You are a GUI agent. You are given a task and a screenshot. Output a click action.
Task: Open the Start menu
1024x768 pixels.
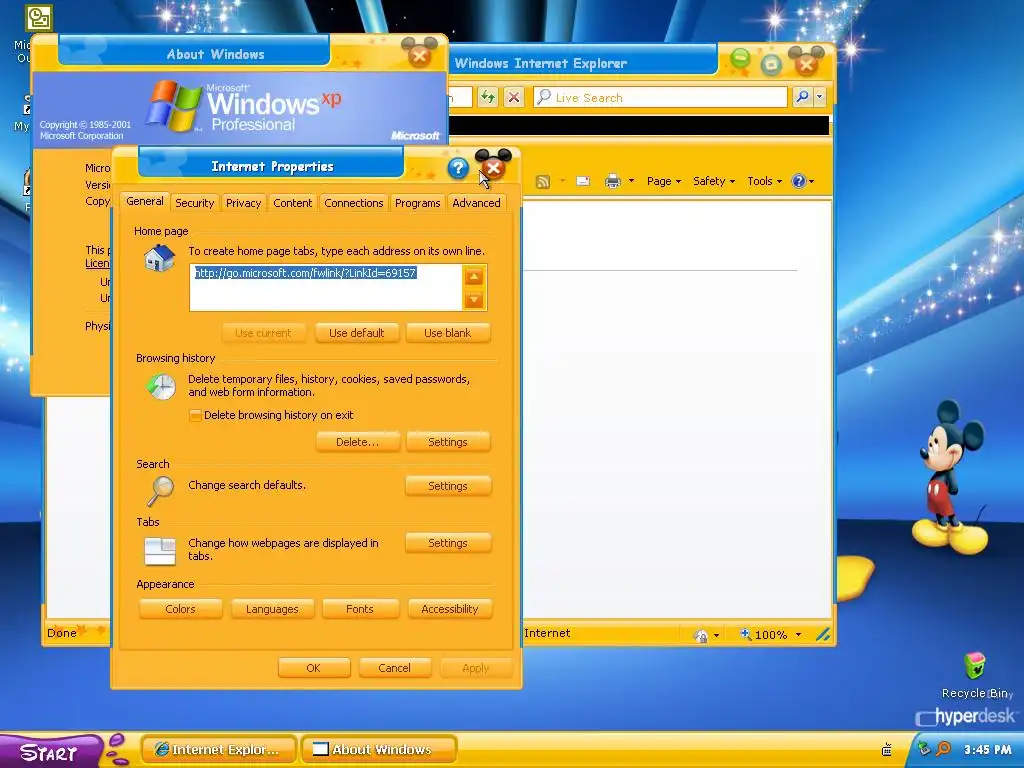point(51,752)
